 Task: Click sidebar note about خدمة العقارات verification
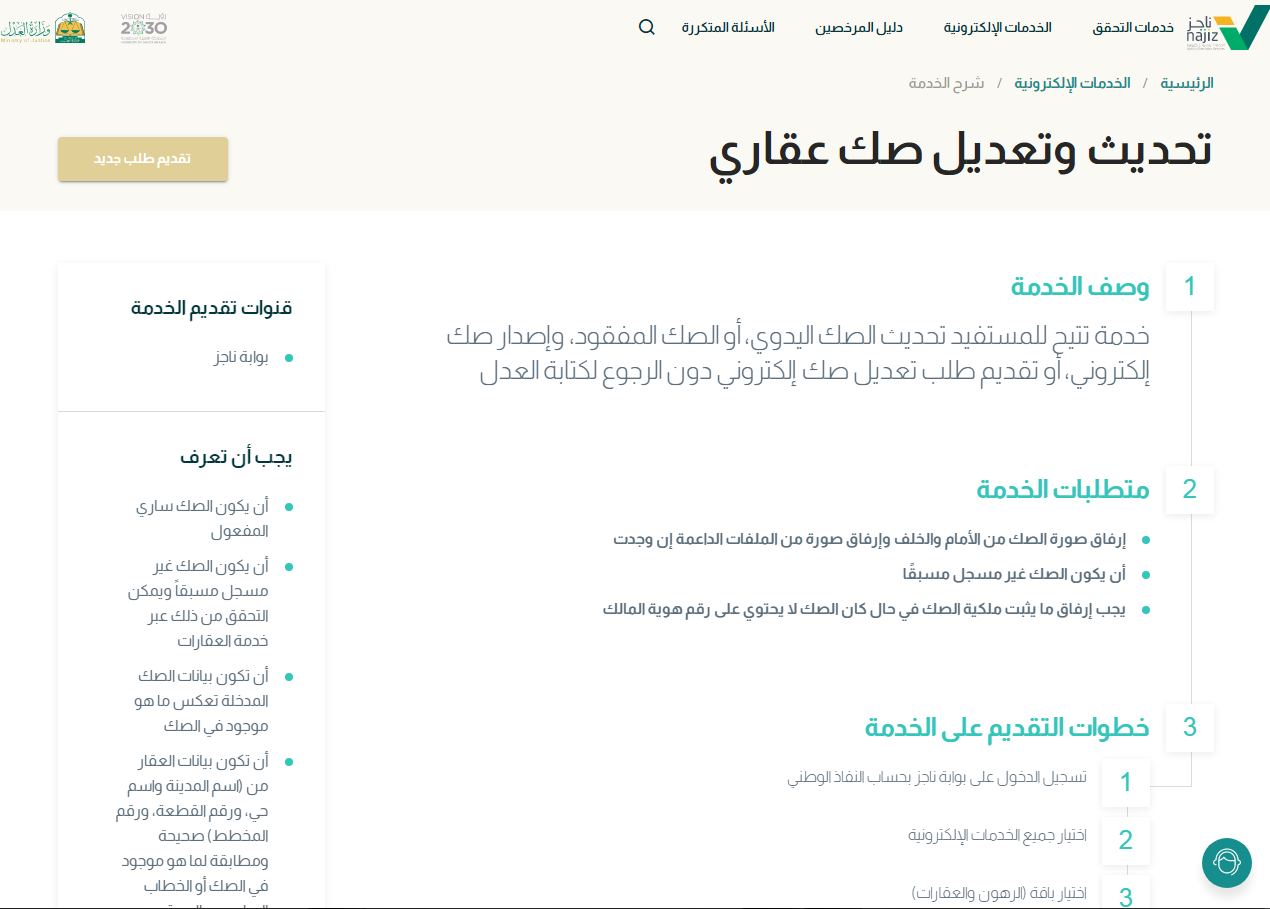coord(198,603)
